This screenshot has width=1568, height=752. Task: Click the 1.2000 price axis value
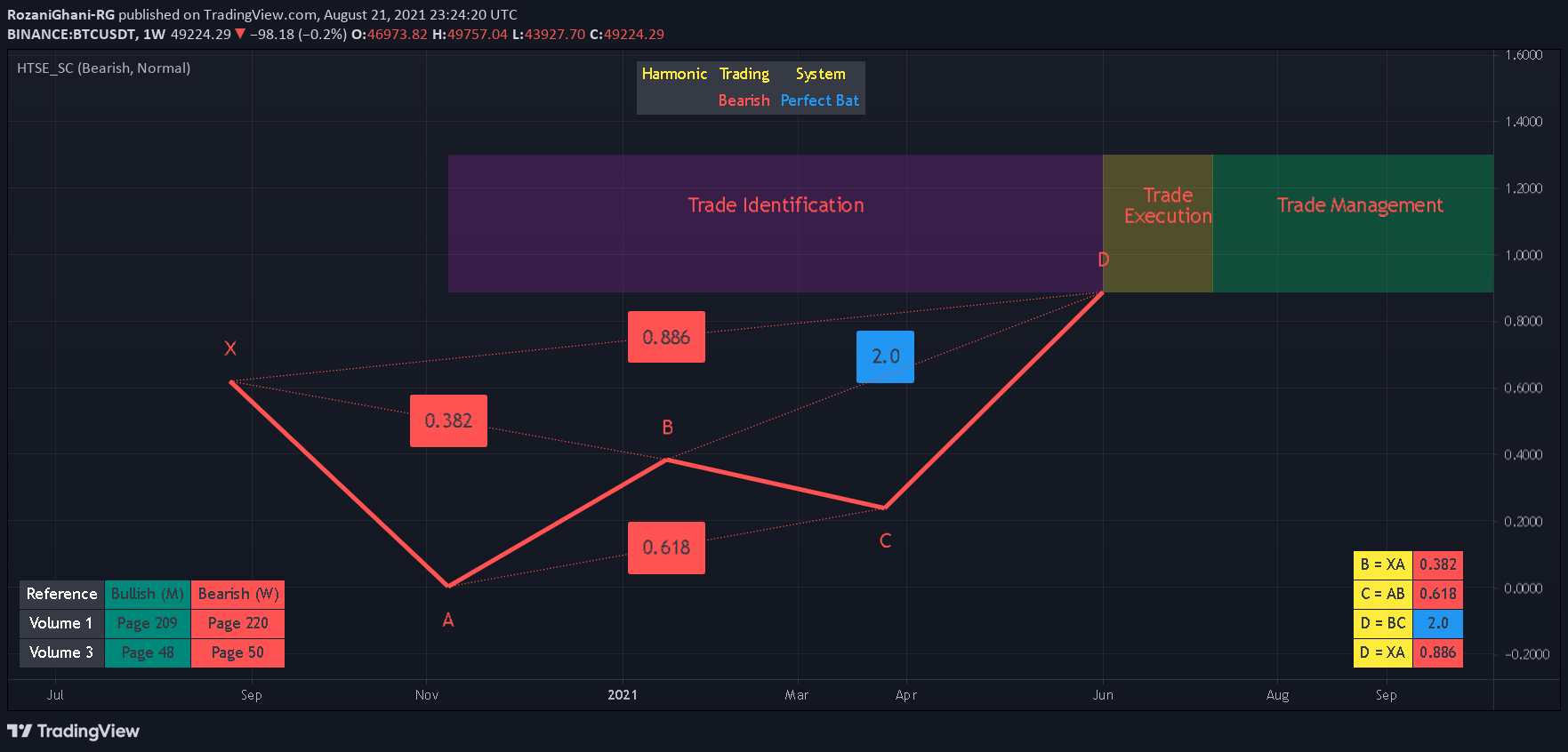[1524, 188]
